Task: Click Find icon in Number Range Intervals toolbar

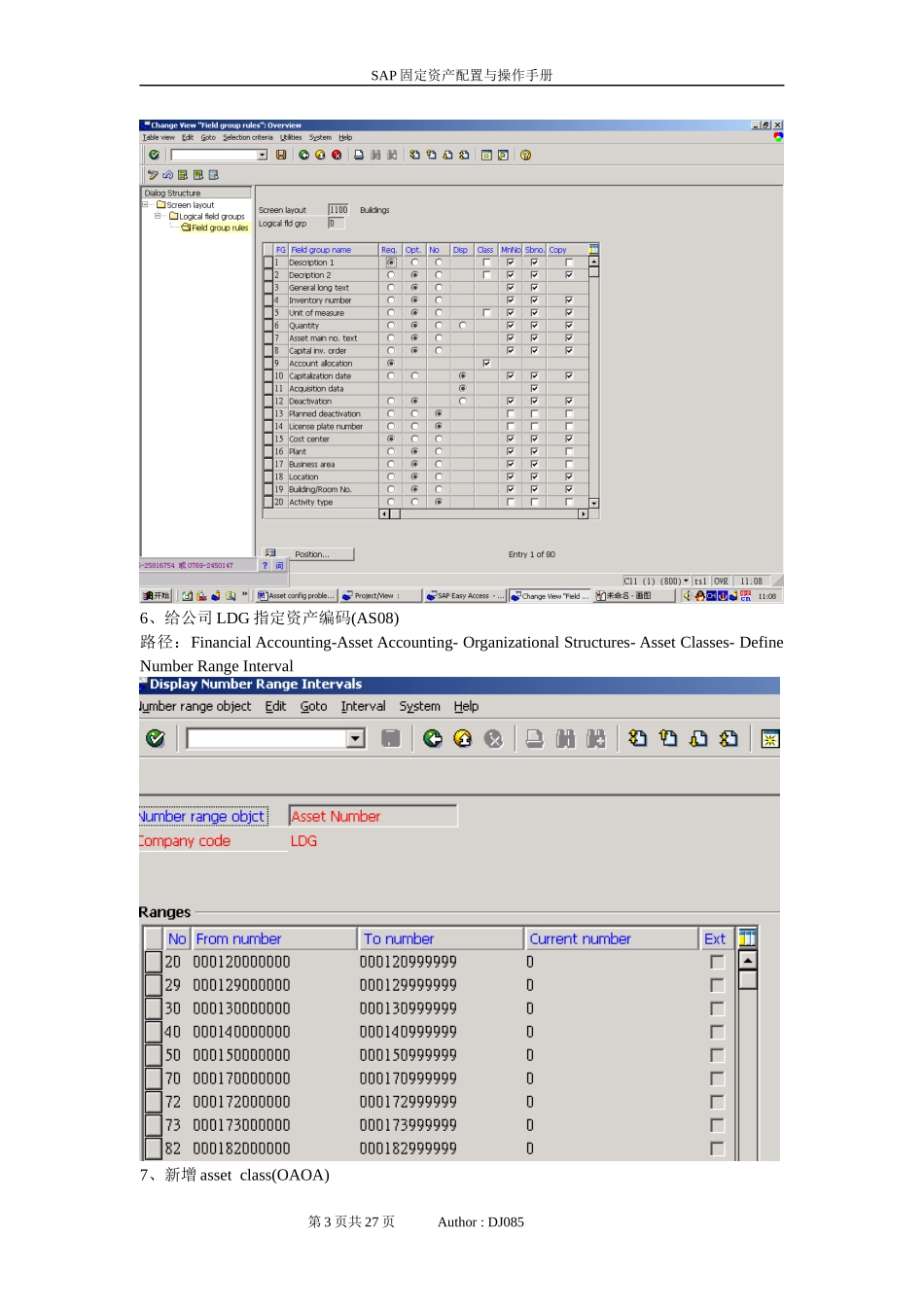Action: 565,739
